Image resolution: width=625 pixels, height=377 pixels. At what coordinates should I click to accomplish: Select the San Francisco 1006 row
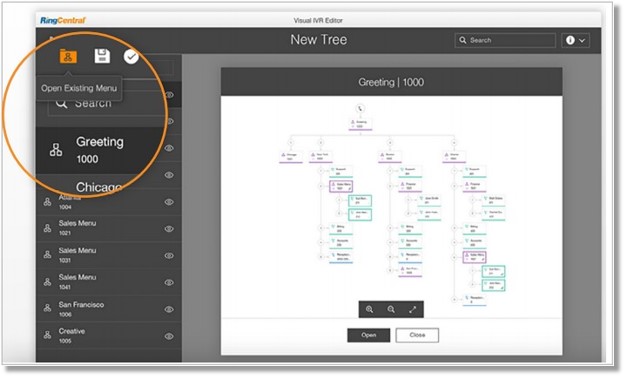(108, 309)
